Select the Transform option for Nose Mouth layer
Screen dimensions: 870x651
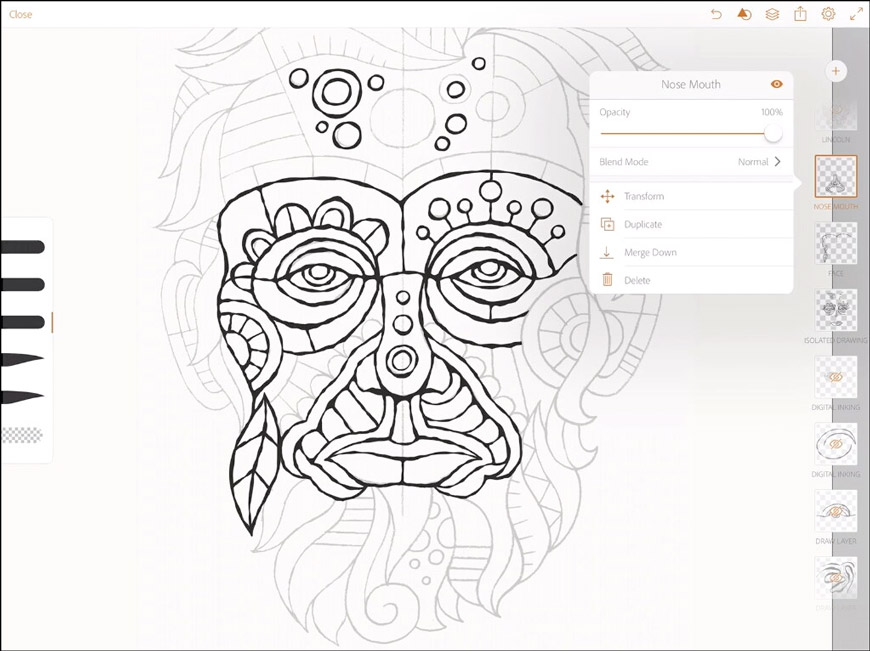646,196
